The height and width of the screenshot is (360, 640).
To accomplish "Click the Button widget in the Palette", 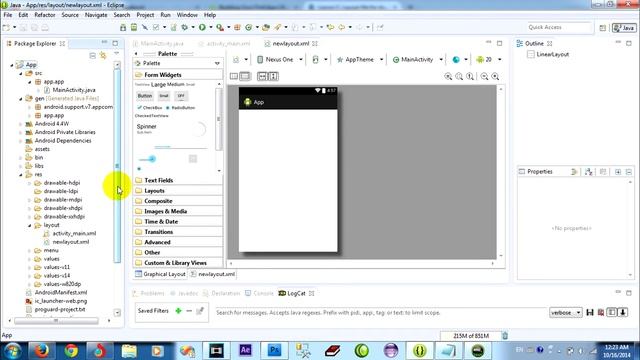I will [x=145, y=96].
